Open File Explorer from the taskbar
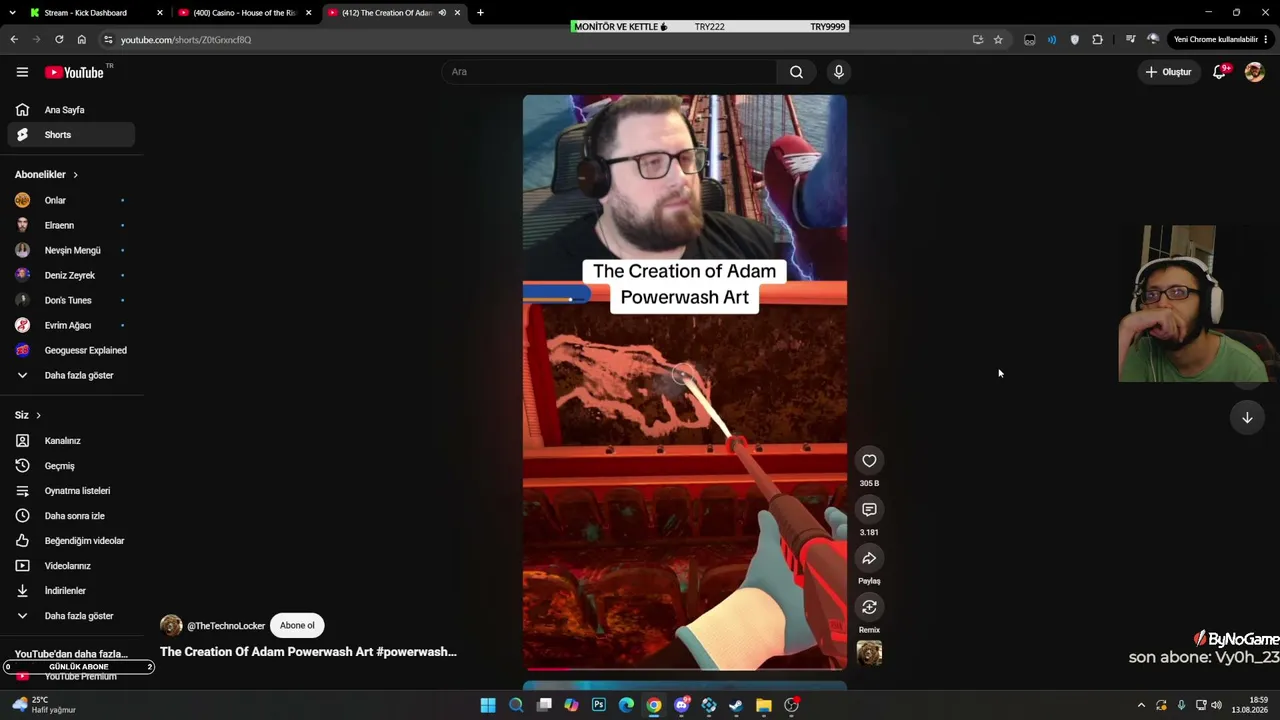This screenshot has height=720, width=1280. tap(764, 705)
